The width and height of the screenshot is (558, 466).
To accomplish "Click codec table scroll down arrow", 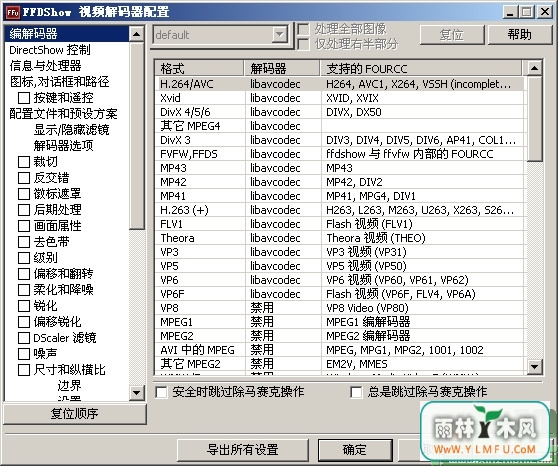I will [535, 366].
